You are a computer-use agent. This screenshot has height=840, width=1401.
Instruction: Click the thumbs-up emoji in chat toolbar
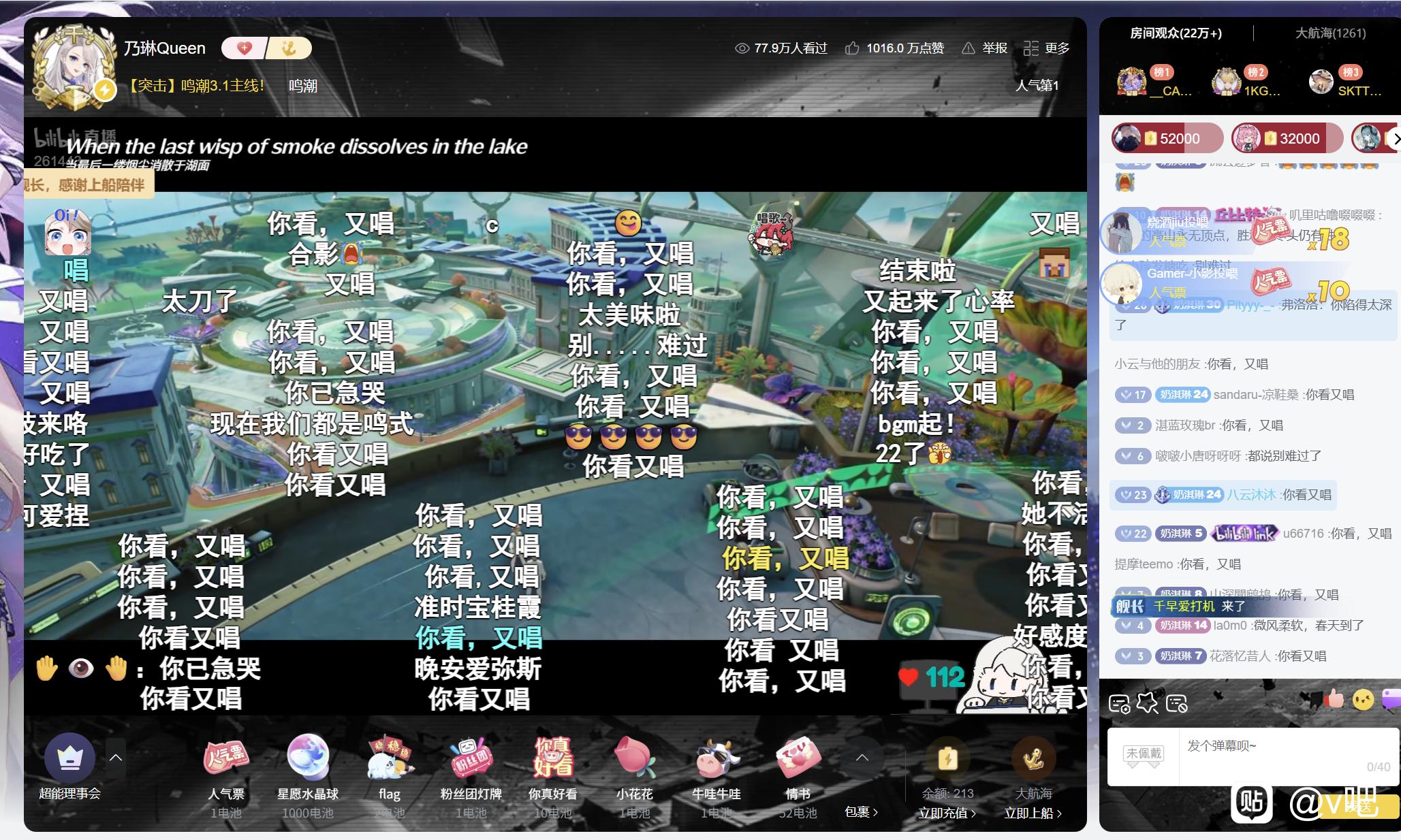(1334, 699)
